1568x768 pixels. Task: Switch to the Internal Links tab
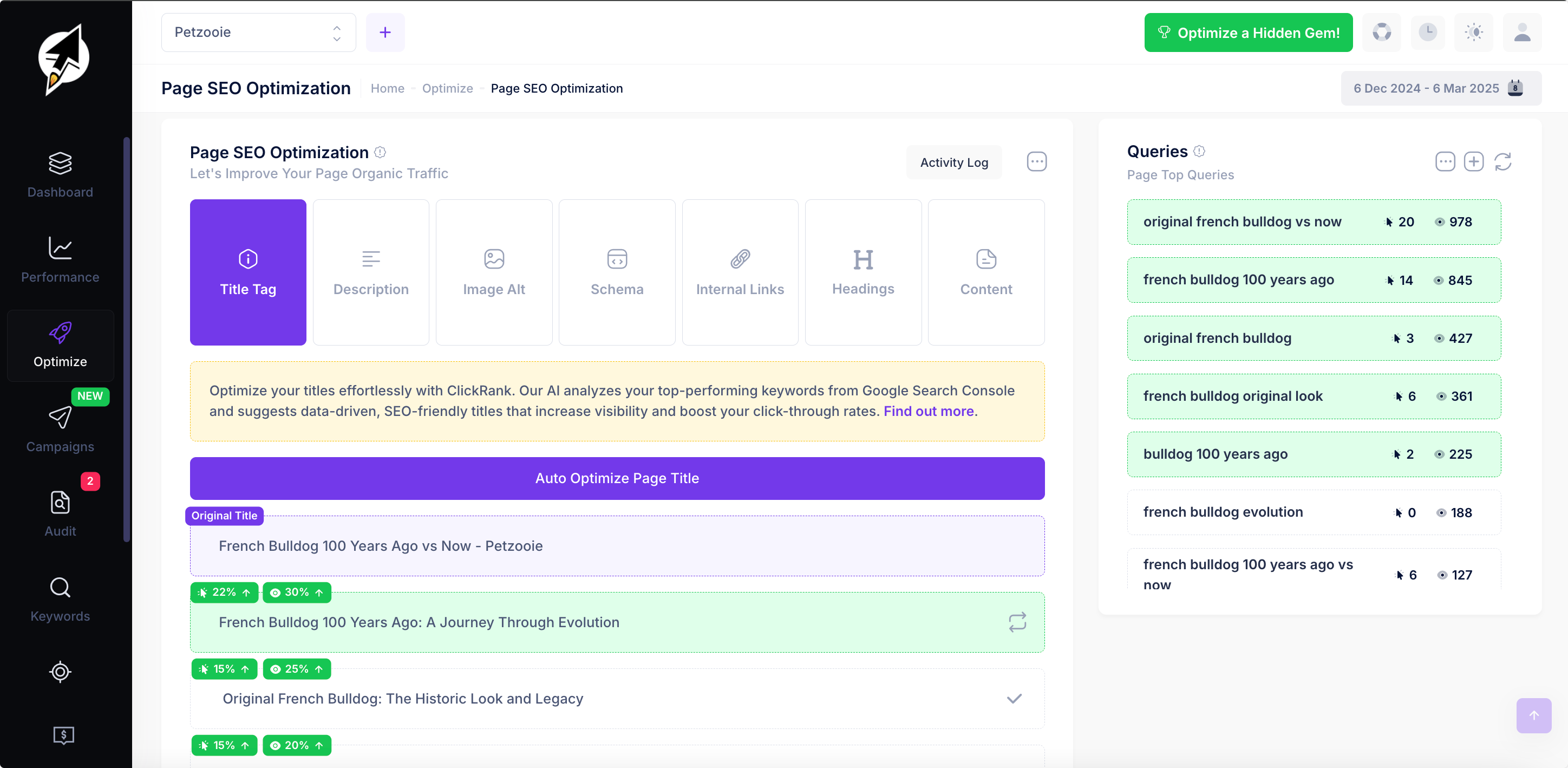[x=740, y=272]
